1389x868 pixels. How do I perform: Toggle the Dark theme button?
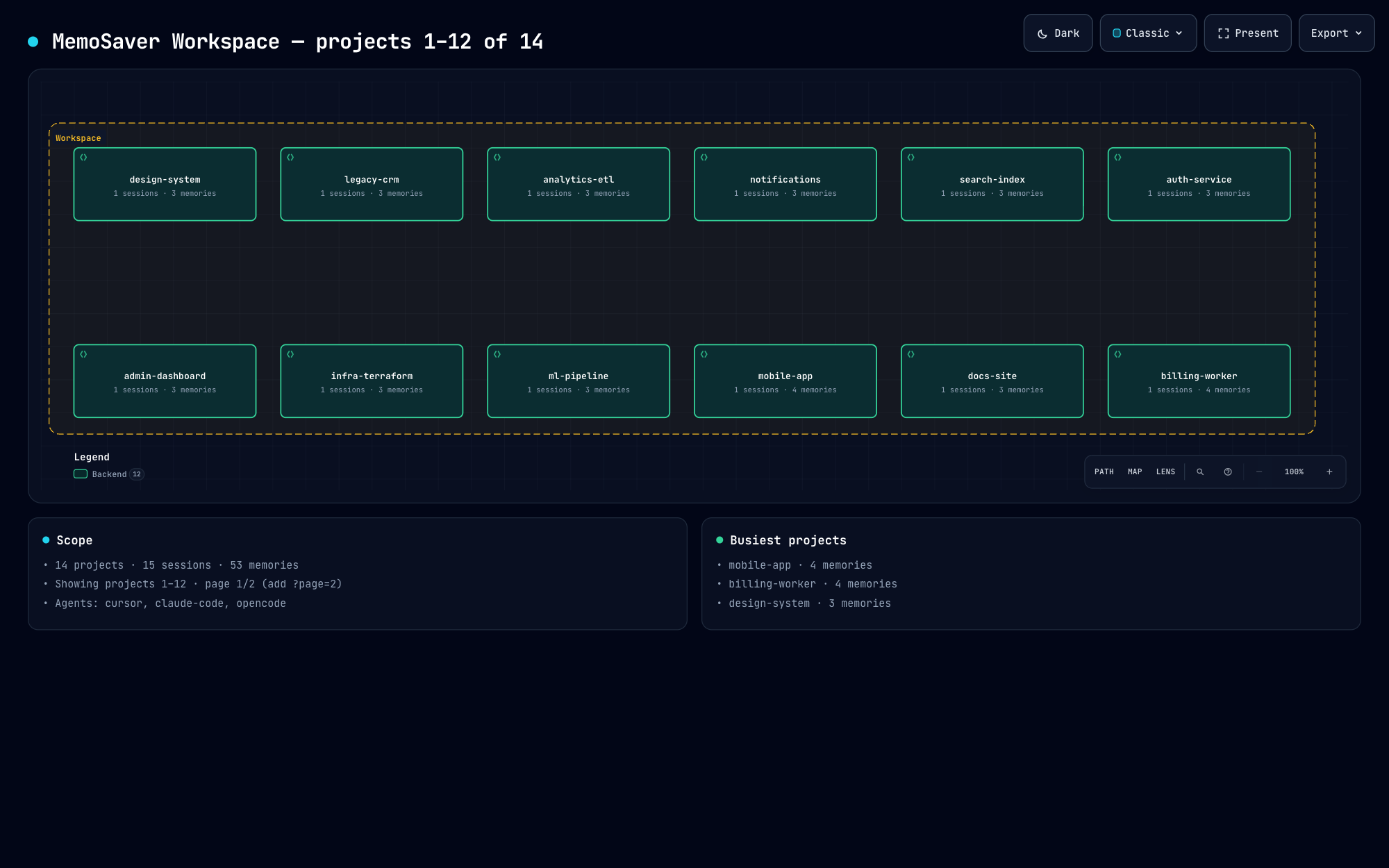(x=1058, y=33)
